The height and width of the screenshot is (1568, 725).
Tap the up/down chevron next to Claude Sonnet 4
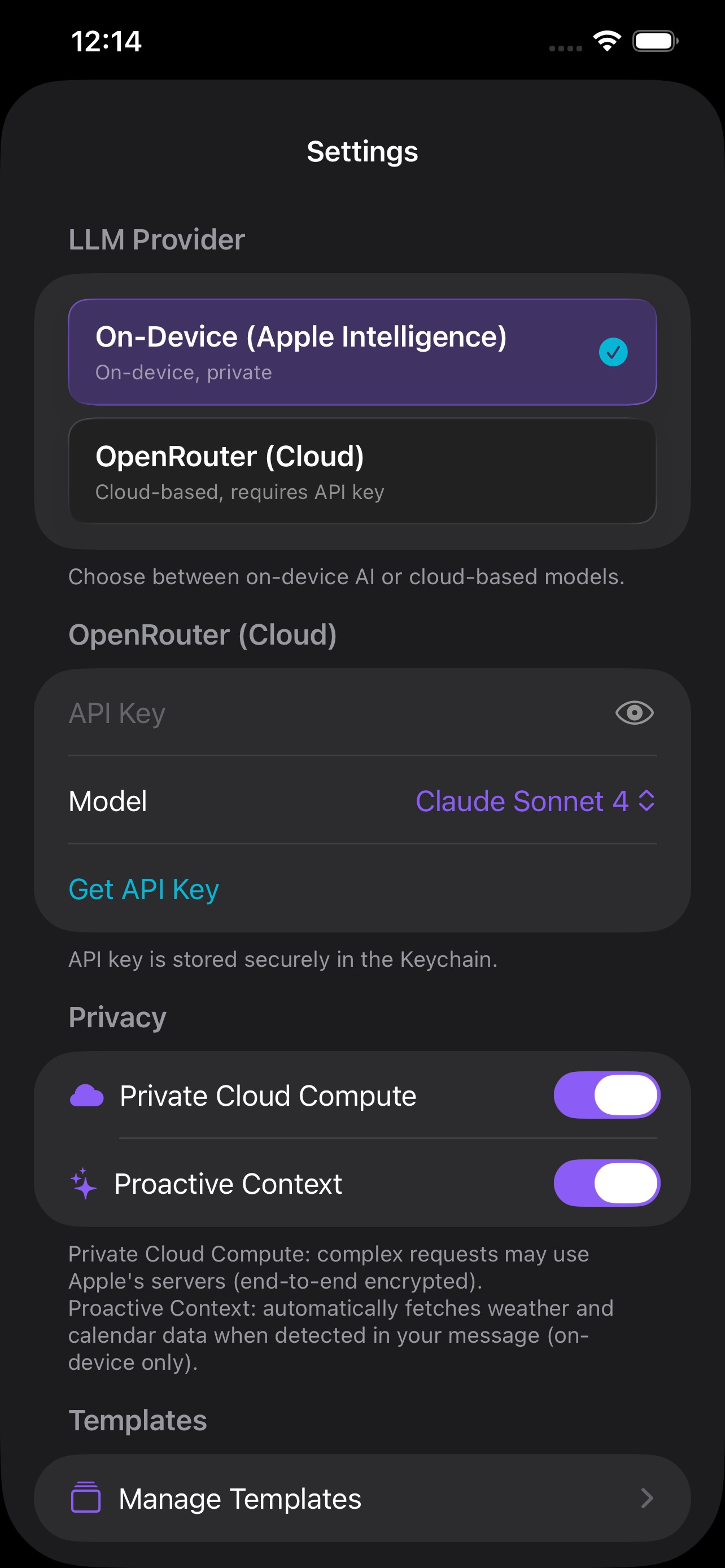coord(647,801)
